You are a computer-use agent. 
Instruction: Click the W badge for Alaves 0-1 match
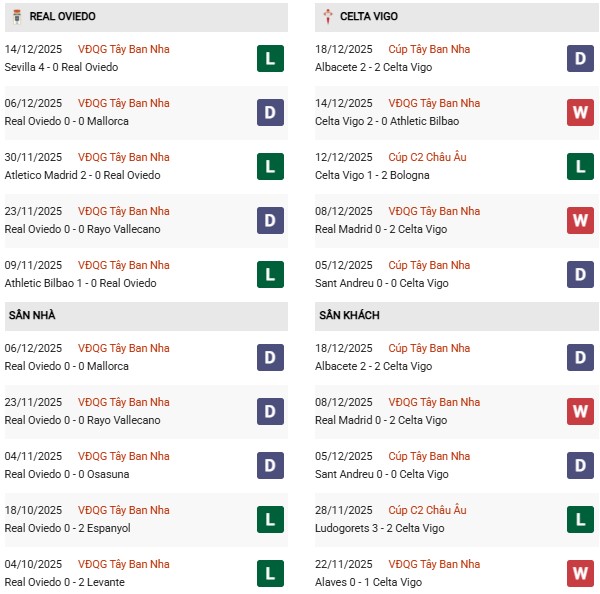coord(580,574)
